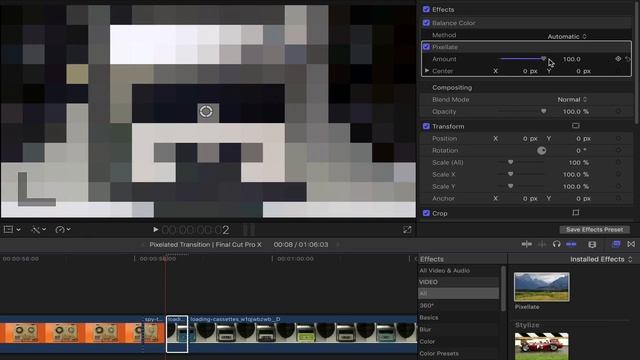Open the Blend Mode Normal dropdown
Viewport: 640px width, 360px height.
(x=572, y=100)
